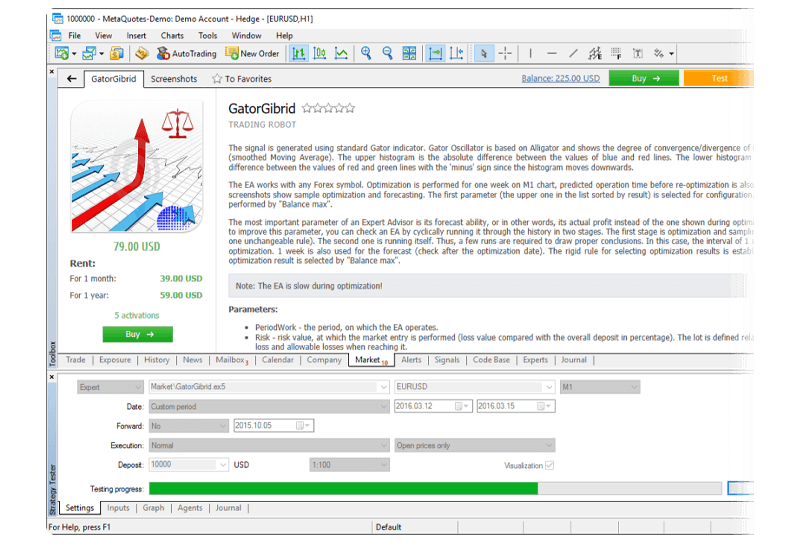Switch to the Inputs tab in Strategy Tester
800x550 pixels.
[118, 508]
